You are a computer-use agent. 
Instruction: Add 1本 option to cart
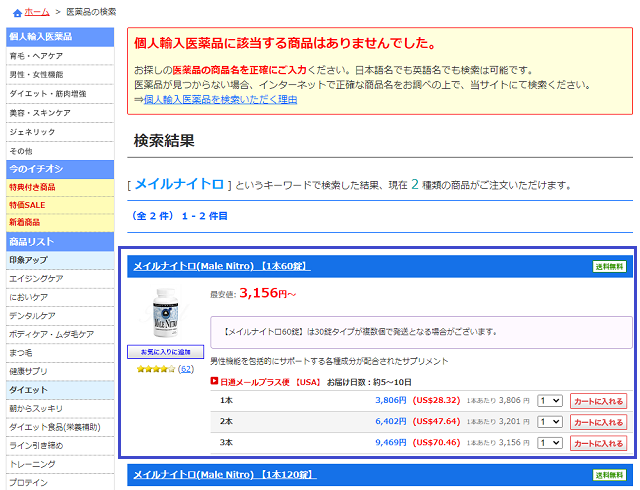[x=598, y=401]
